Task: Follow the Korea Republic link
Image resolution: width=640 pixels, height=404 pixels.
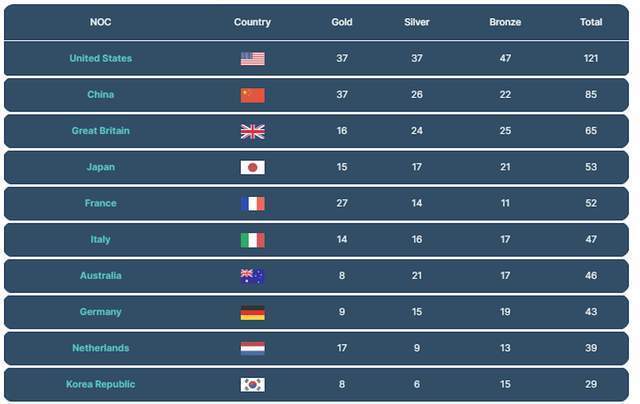Action: [x=100, y=384]
